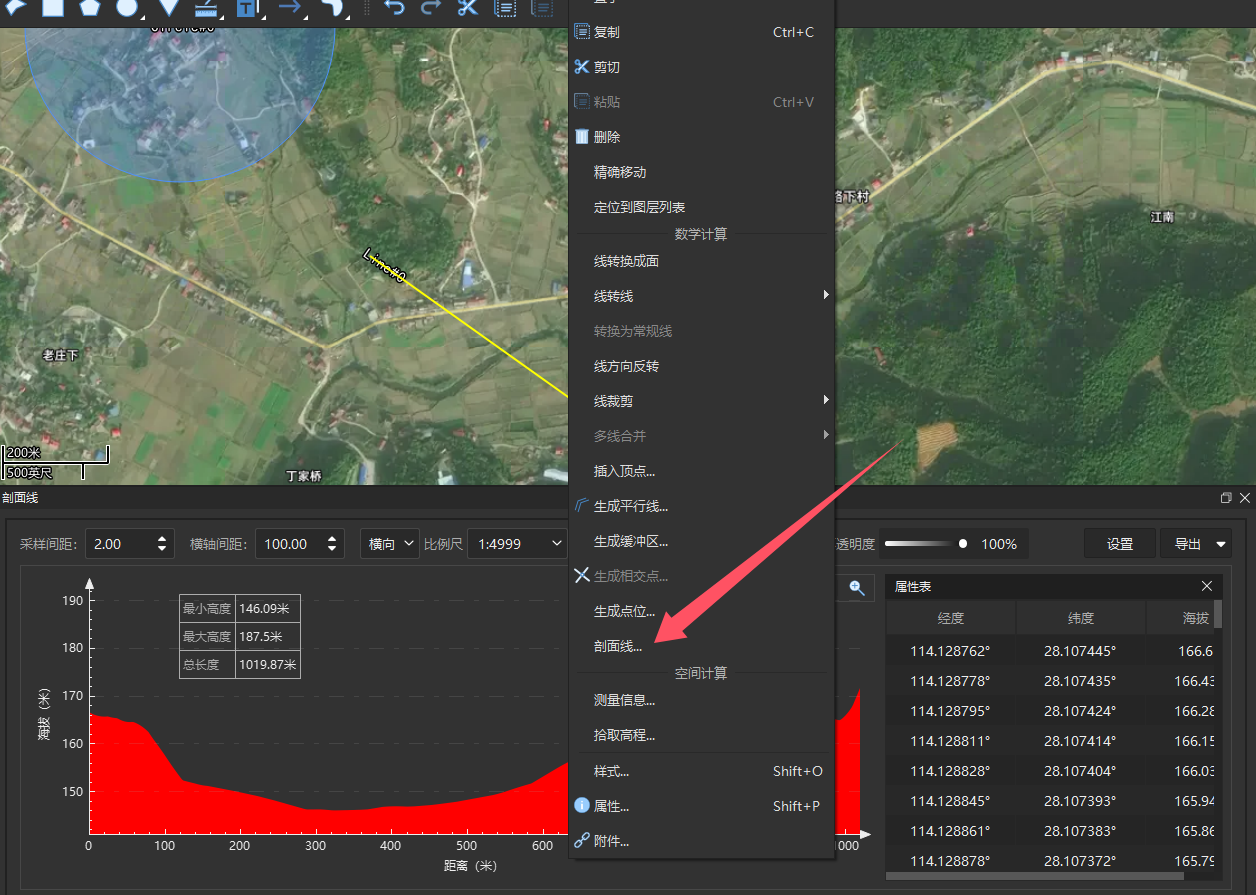The width and height of the screenshot is (1256, 895).
Task: Click the 设置 settings button
Action: tap(1120, 544)
